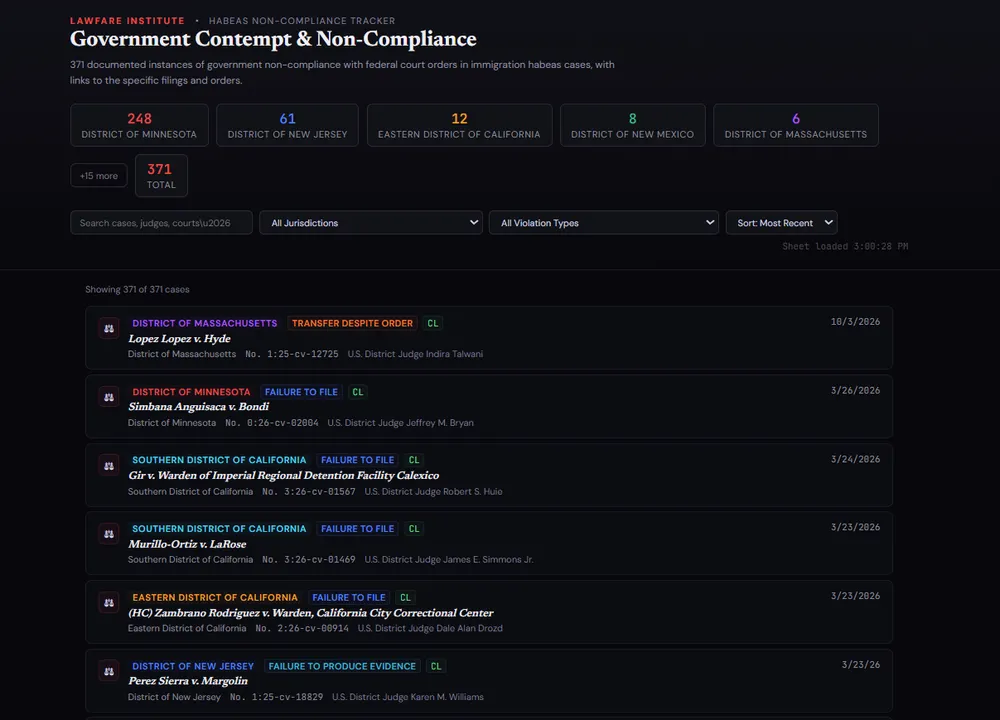1000x720 pixels.
Task: Click scales icon beside Lopez Lopez v. Hyde
Action: (108, 328)
